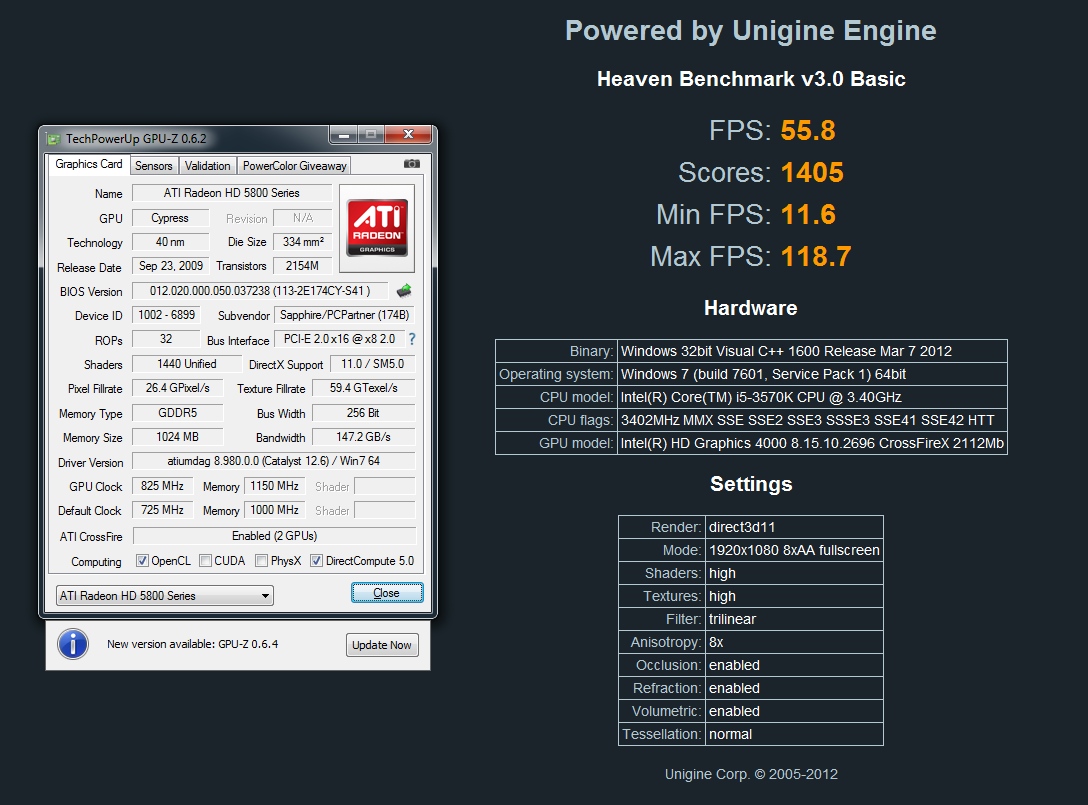Click the Shaders field 1440 Unified

pyautogui.click(x=187, y=364)
